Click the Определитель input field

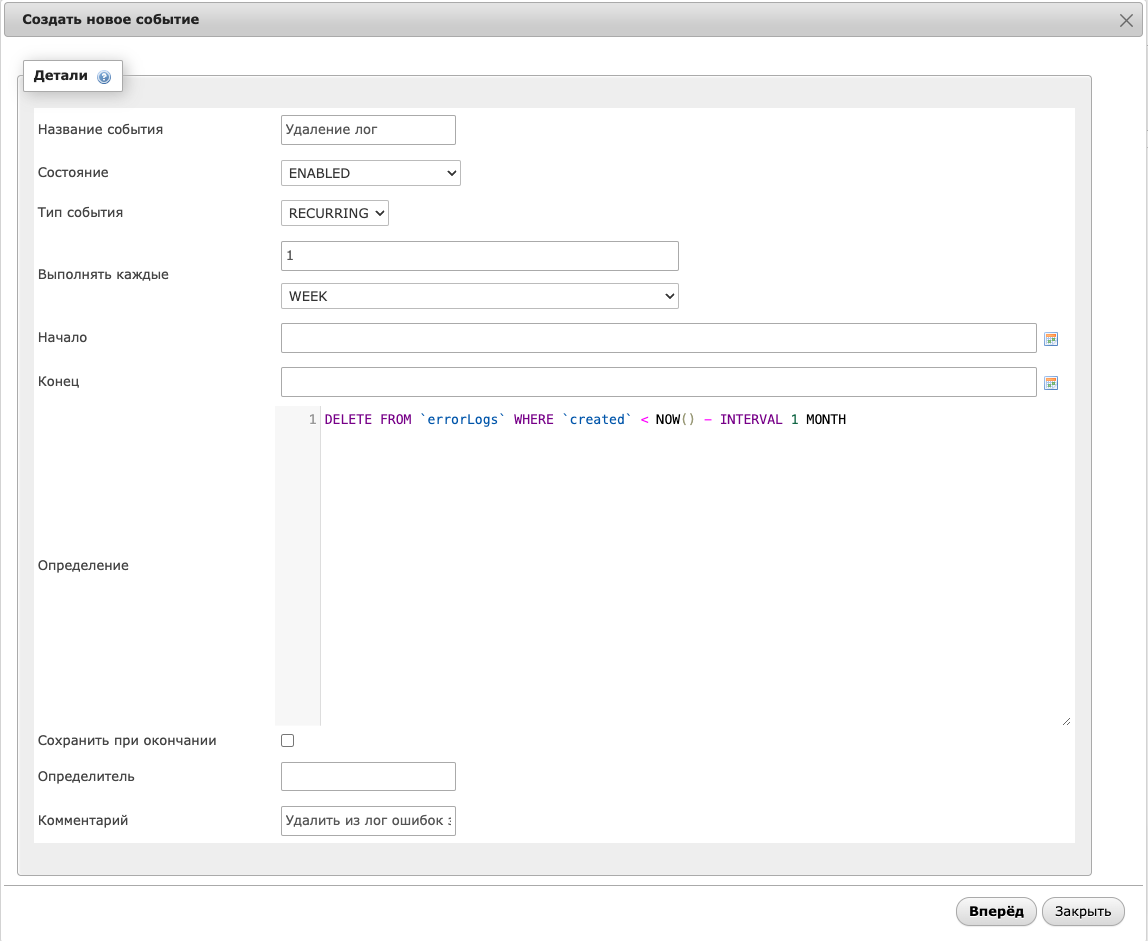click(x=368, y=776)
